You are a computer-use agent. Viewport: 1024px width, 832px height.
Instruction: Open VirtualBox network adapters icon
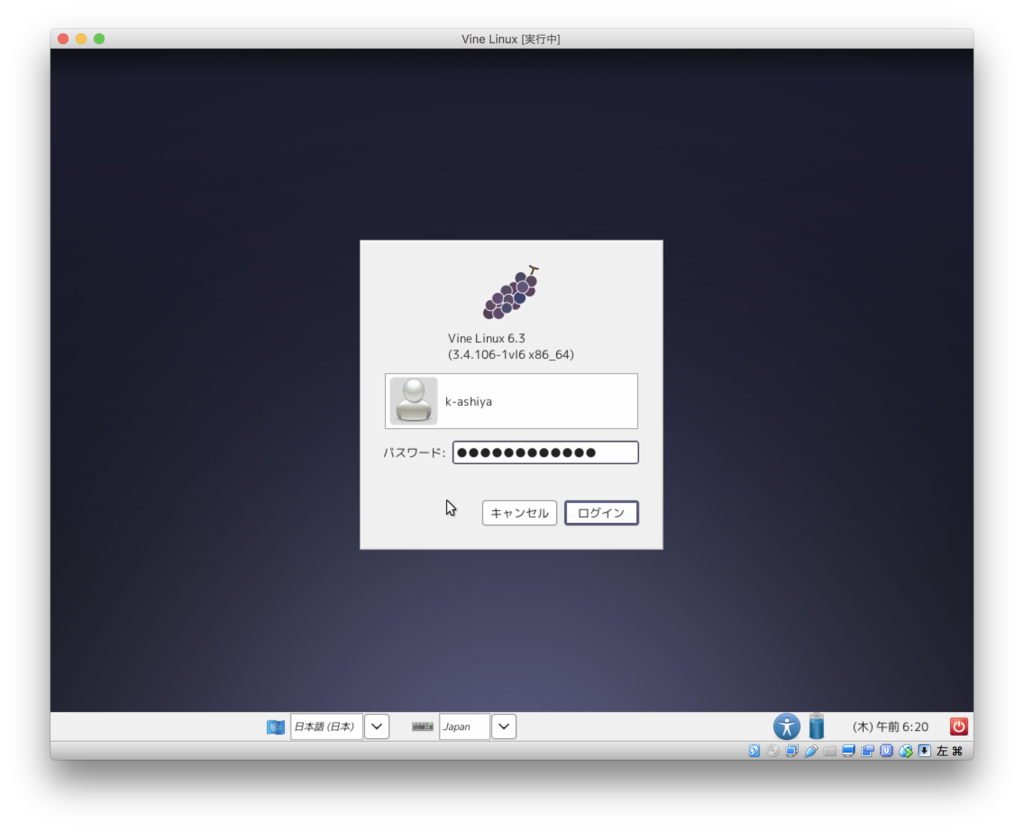point(792,751)
